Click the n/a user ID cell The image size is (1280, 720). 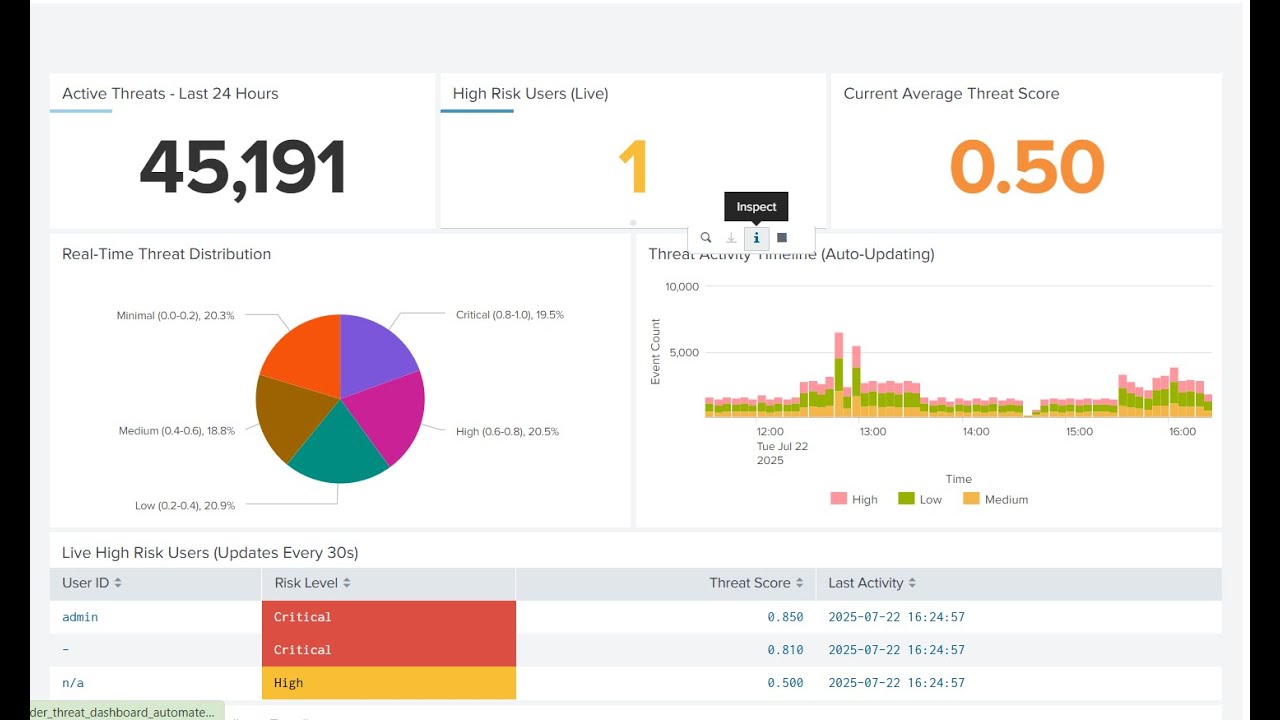click(72, 683)
